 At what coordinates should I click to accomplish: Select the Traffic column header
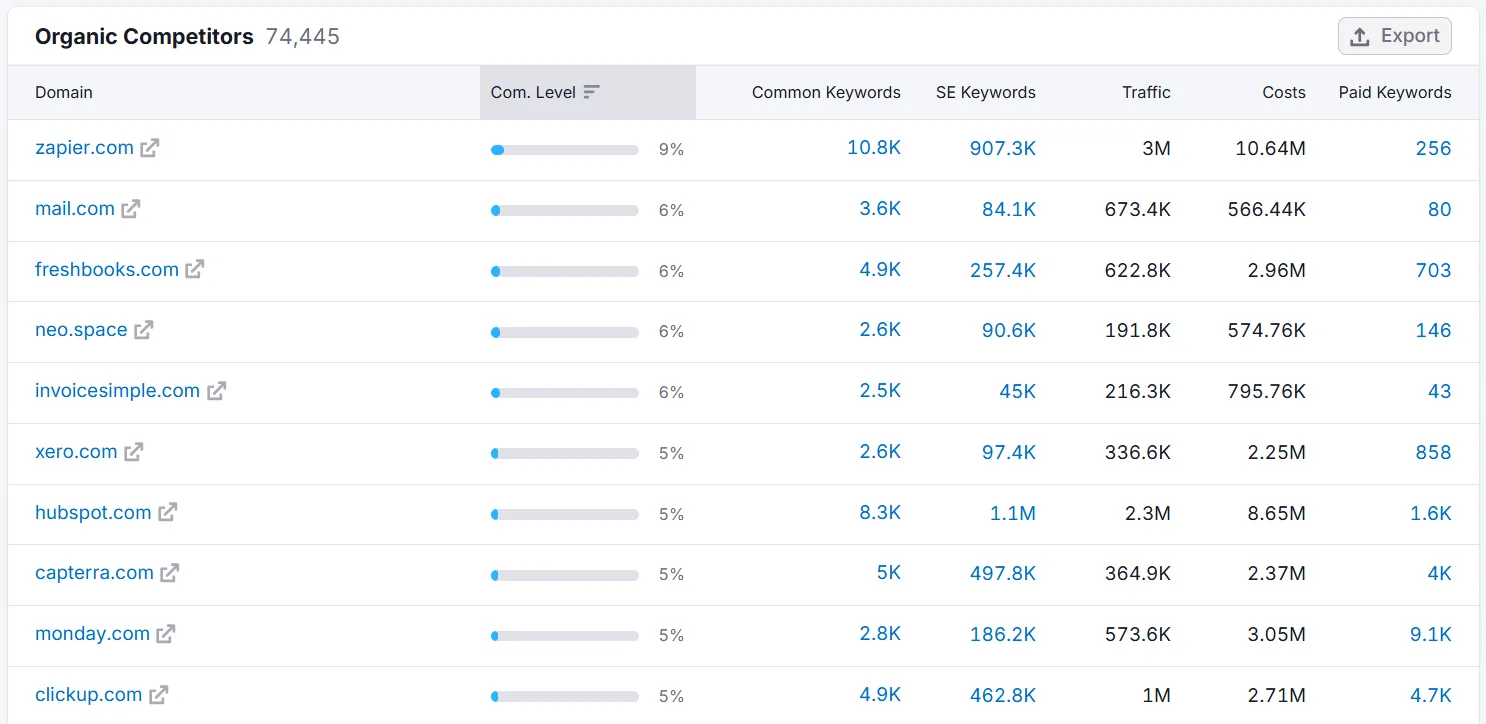pyautogui.click(x=1146, y=92)
